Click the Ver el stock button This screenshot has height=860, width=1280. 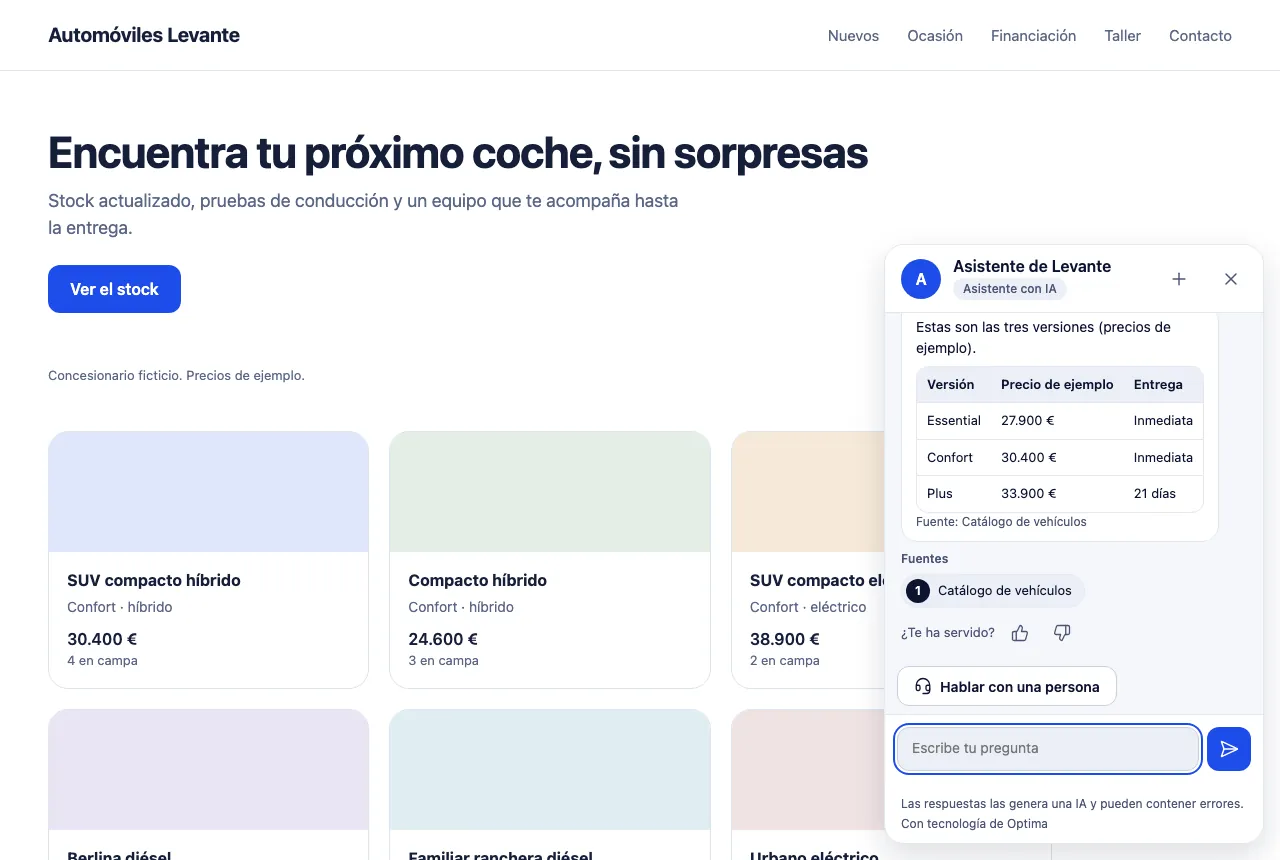tap(114, 289)
